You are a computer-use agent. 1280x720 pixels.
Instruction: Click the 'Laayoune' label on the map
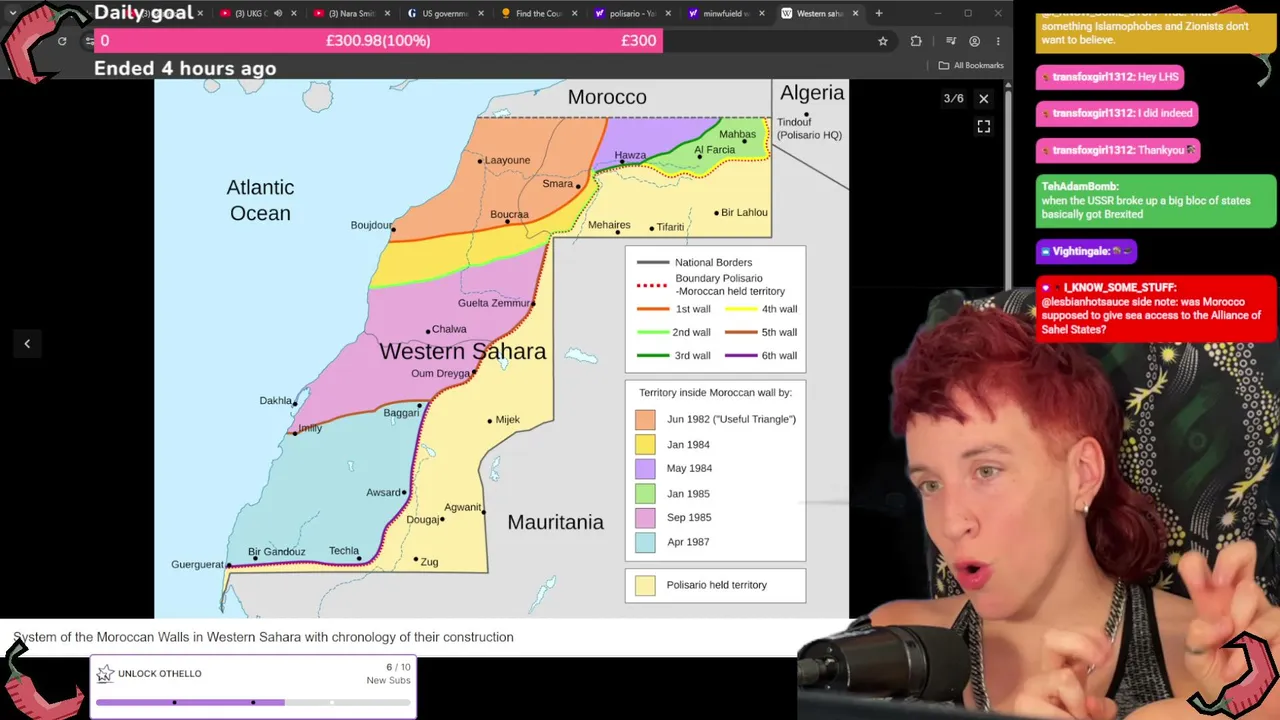coord(507,160)
